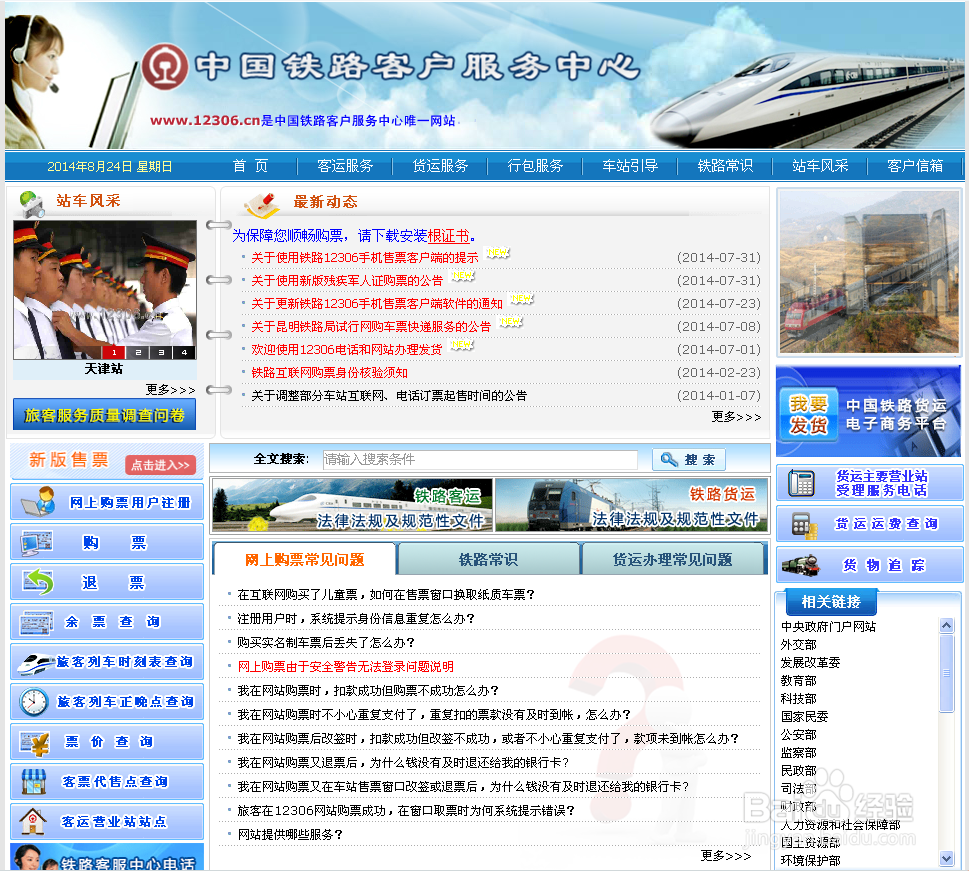
Task: Open the 铁路常识 navigation menu item
Action: [x=726, y=166]
